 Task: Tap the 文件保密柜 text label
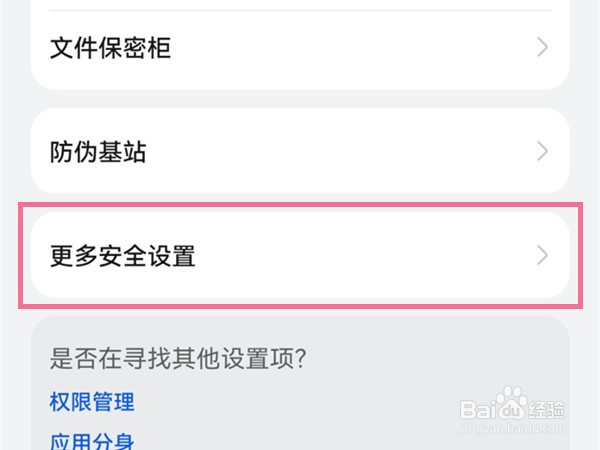coord(110,48)
